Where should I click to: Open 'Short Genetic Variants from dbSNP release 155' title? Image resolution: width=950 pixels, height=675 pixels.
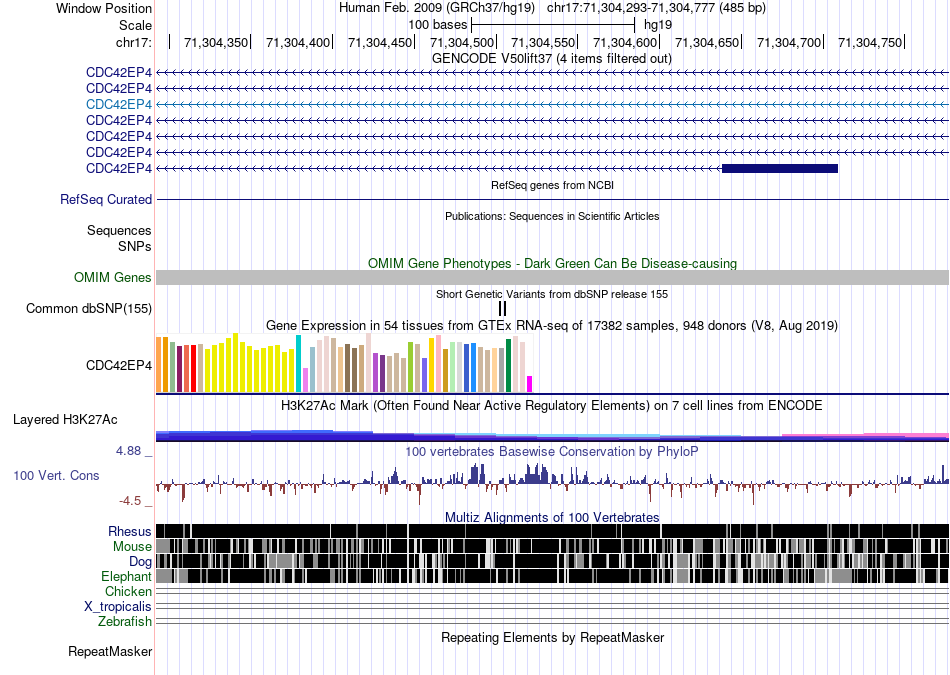pyautogui.click(x=552, y=294)
